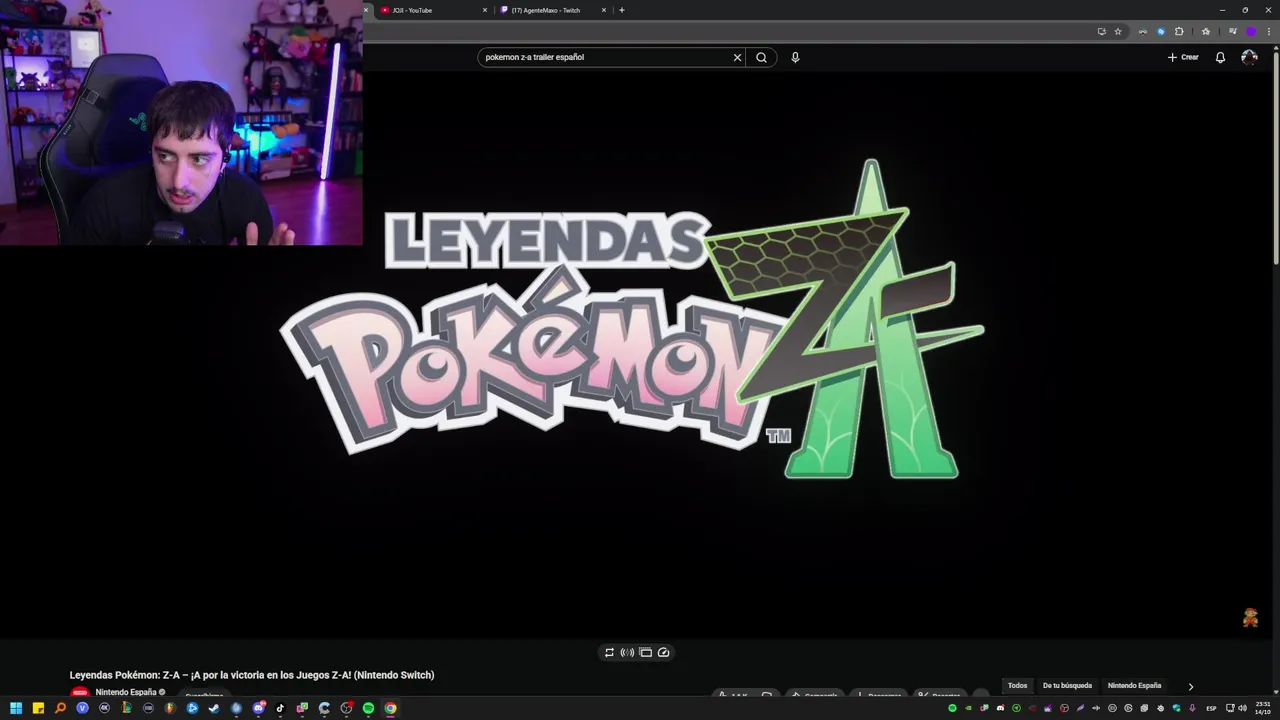This screenshot has width=1280, height=720.
Task: Open Sticky Notes from the taskbar
Action: 38,708
